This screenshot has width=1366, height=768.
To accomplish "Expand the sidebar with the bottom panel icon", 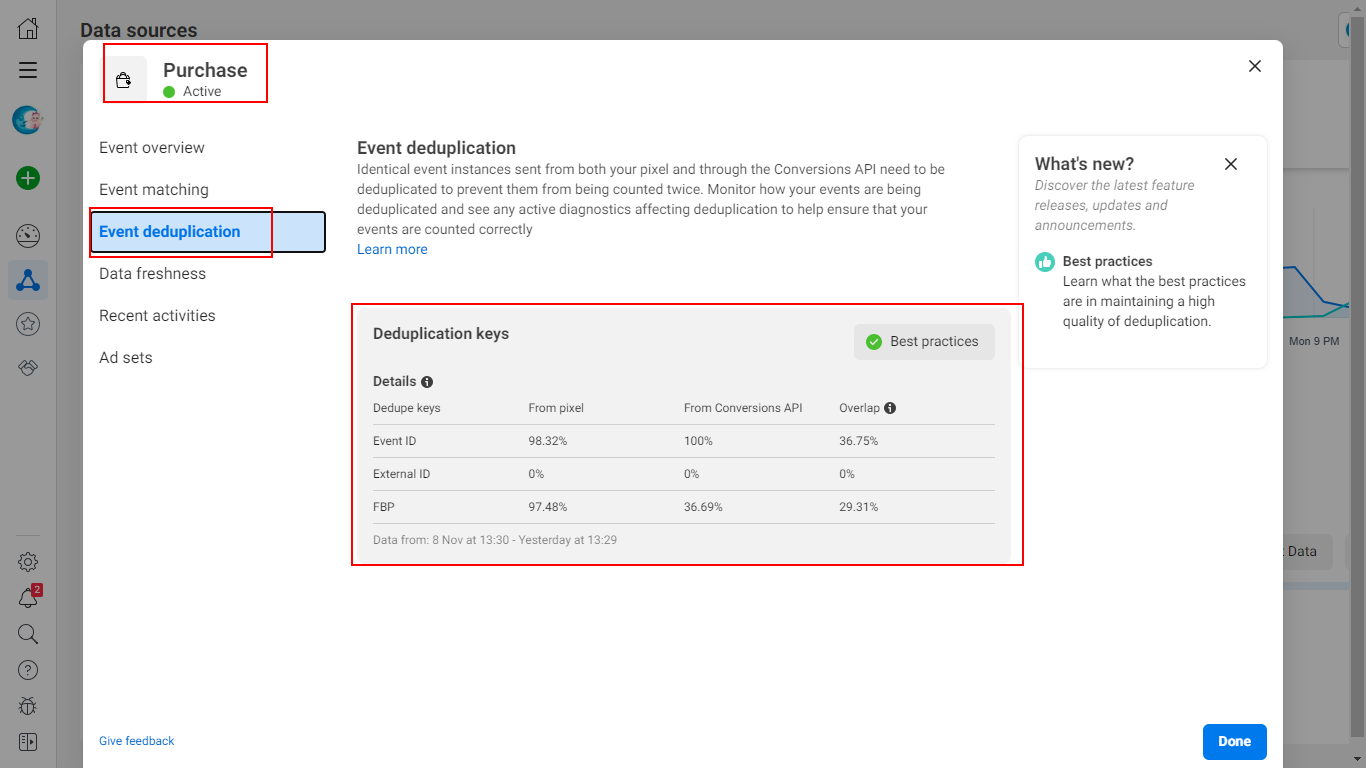I will click(x=27, y=741).
